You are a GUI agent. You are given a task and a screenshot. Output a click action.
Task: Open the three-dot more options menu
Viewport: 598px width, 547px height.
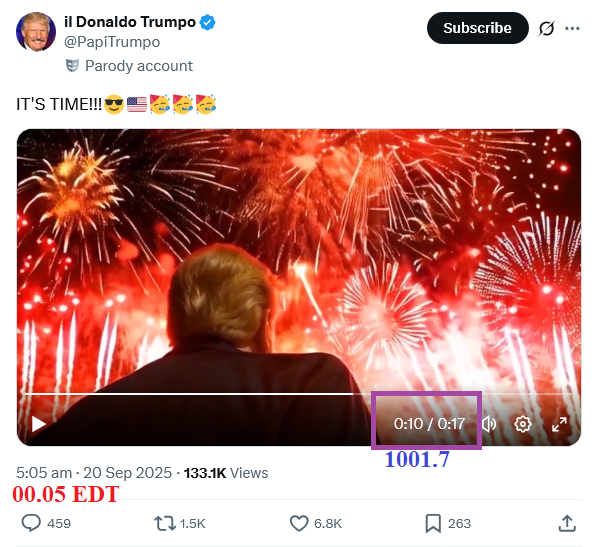pos(572,28)
